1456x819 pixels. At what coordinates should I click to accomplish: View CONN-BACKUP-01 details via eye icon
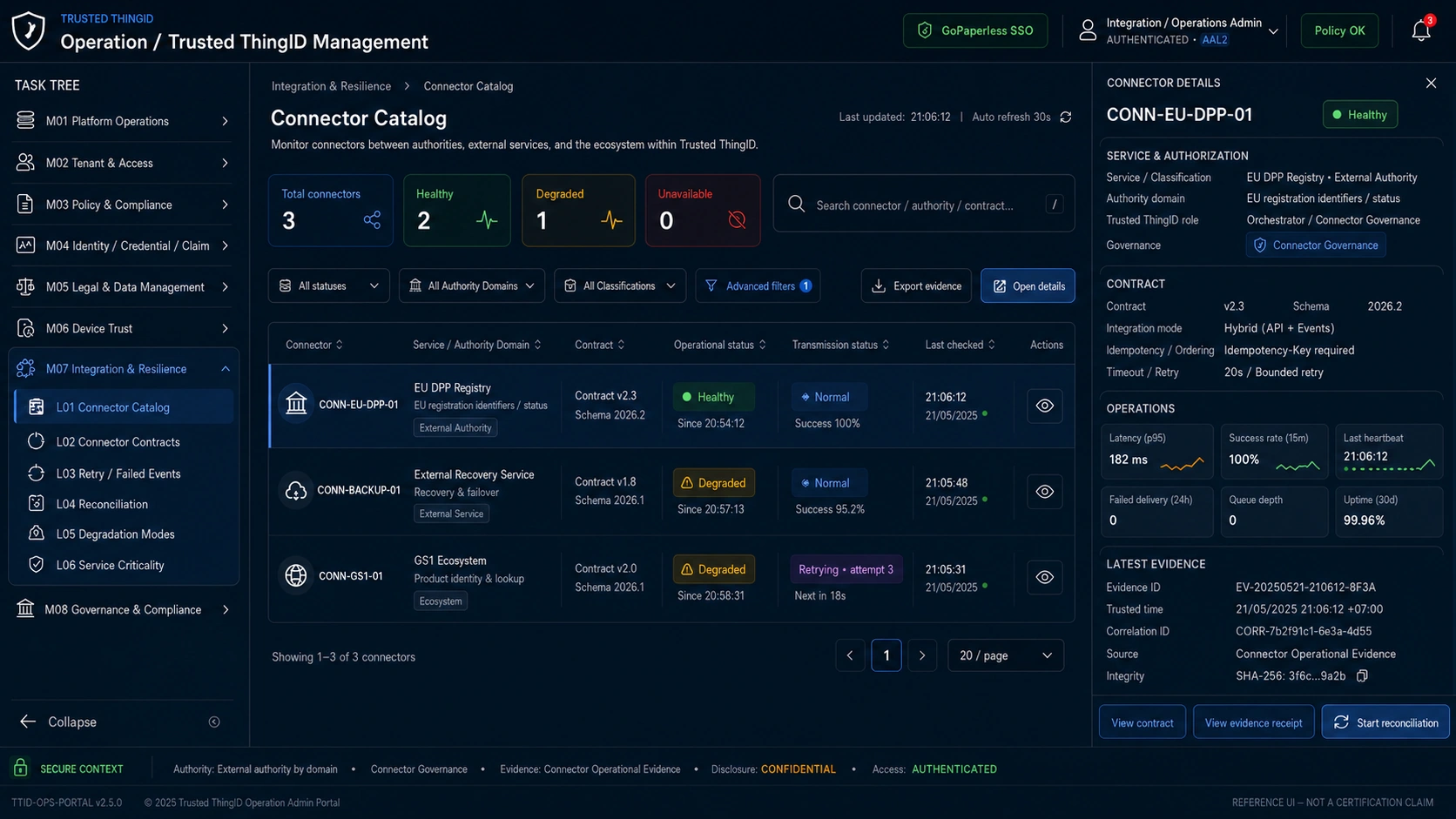[x=1045, y=492]
